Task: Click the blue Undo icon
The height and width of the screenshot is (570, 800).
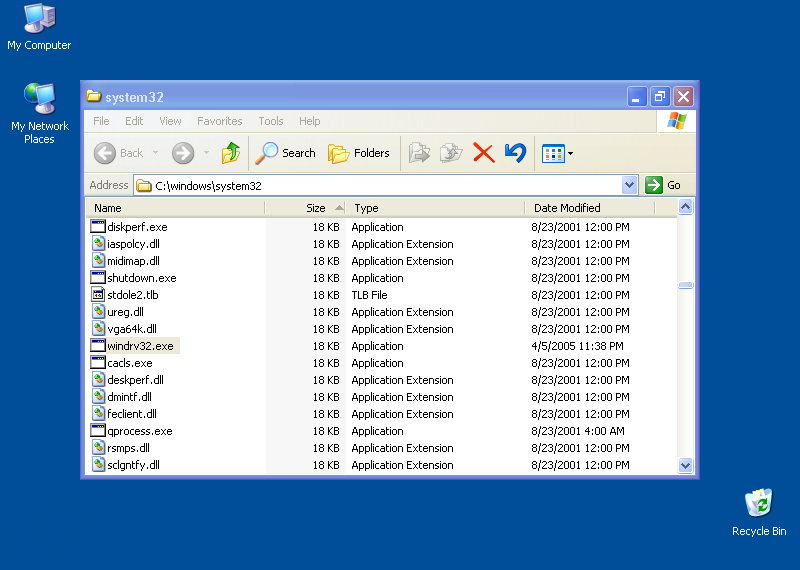Action: pyautogui.click(x=515, y=153)
